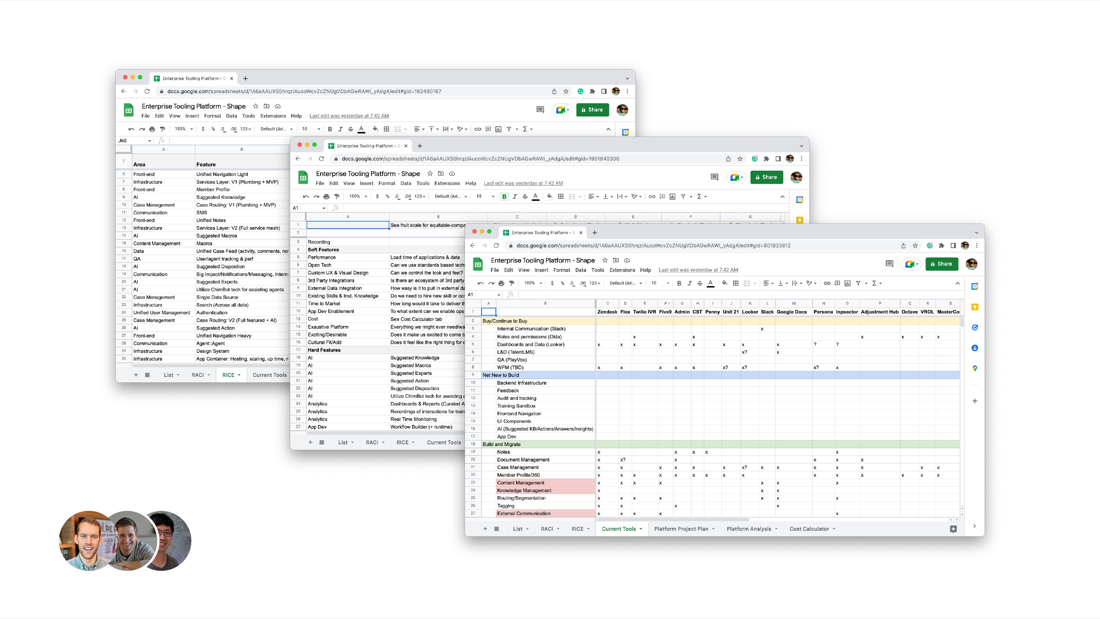
Task: Open the Current Tools sheet tab menu
Action: pyautogui.click(x=642, y=528)
